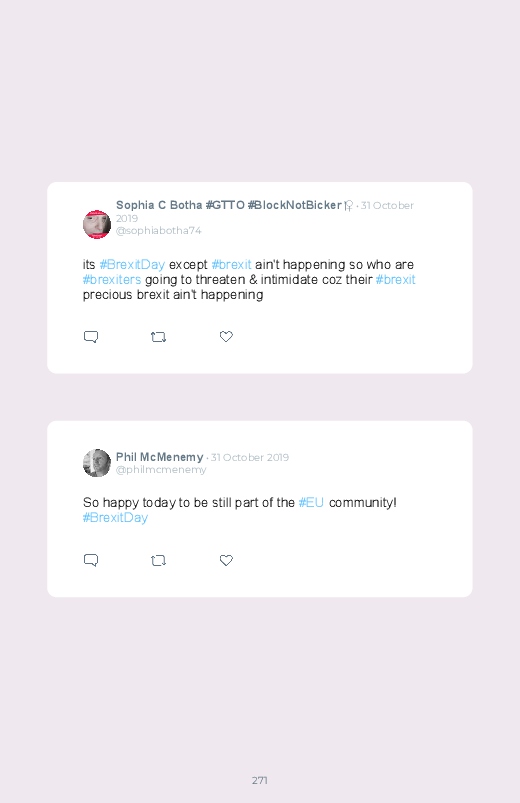
Task: Open #brexit hashtag after 'coz their'
Action: 396,280
